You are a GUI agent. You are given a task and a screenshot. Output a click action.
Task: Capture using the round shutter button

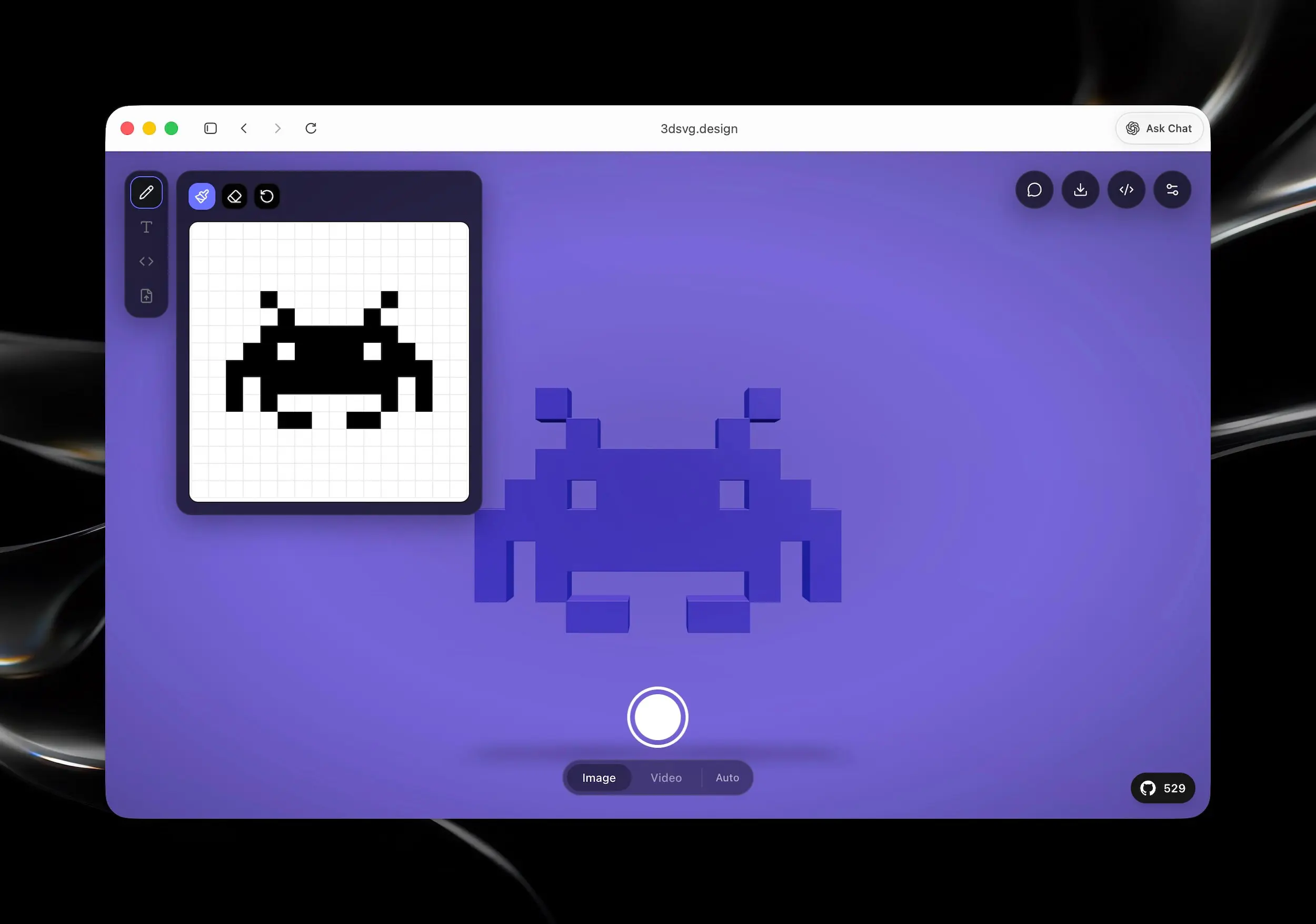[657, 717]
